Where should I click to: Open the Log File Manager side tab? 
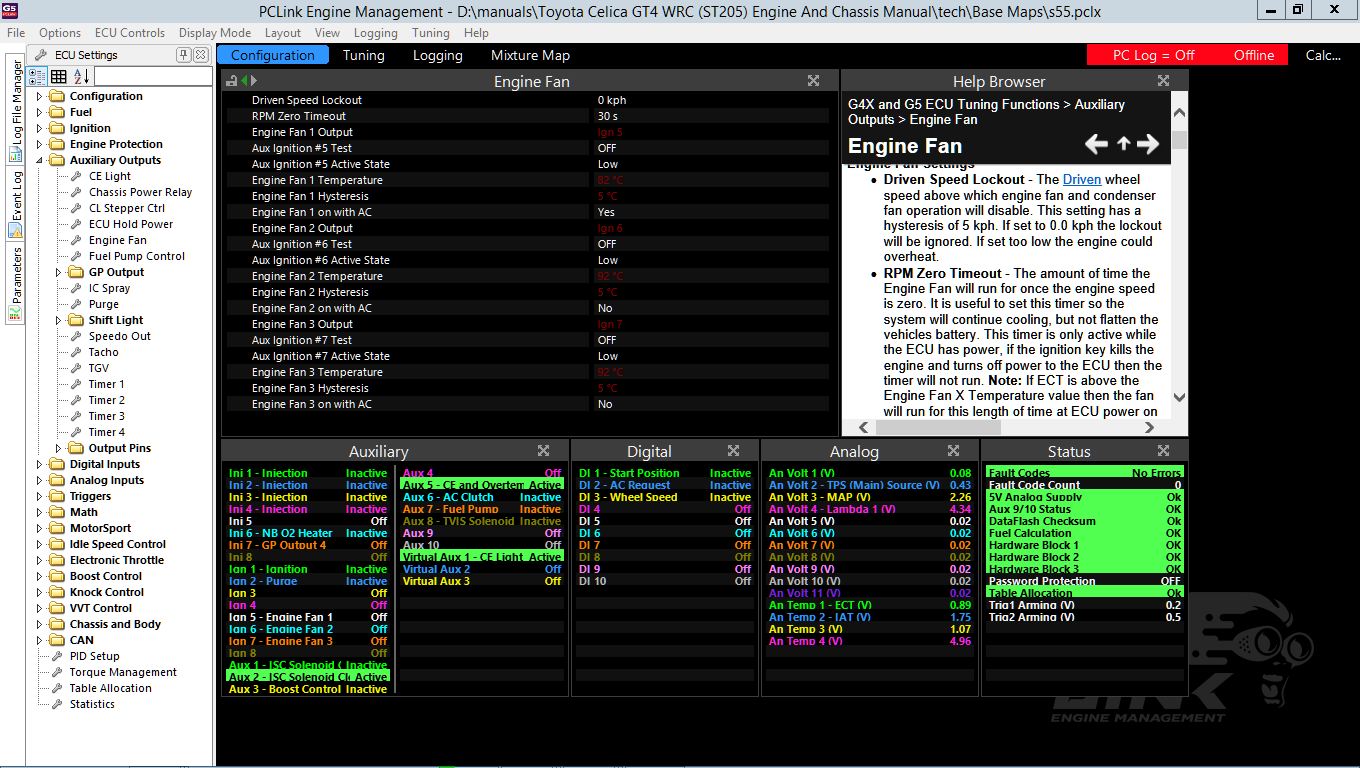tap(16, 111)
